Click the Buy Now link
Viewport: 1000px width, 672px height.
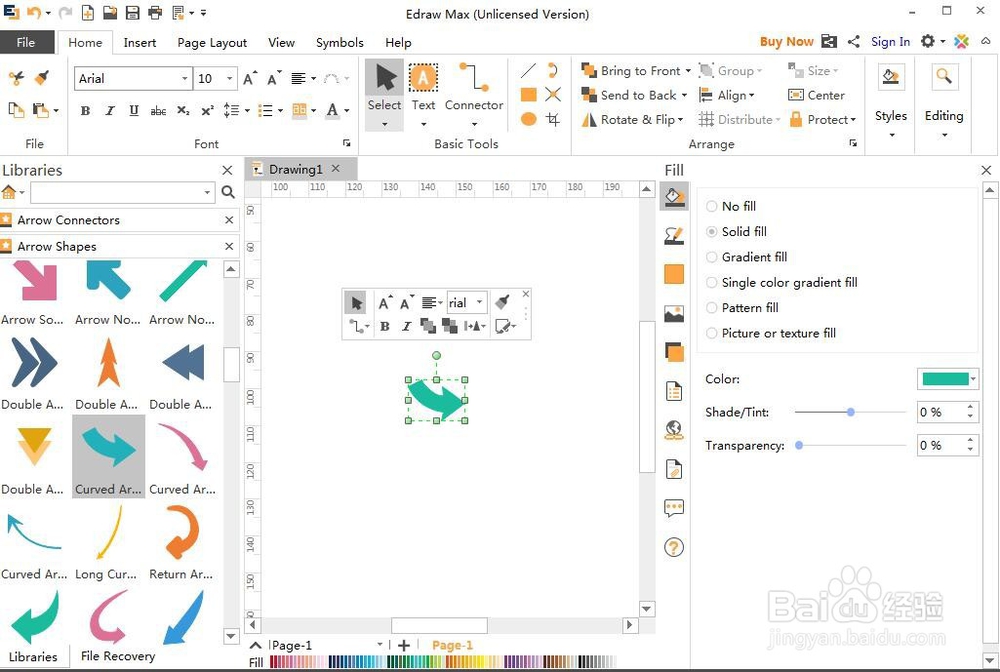[786, 41]
